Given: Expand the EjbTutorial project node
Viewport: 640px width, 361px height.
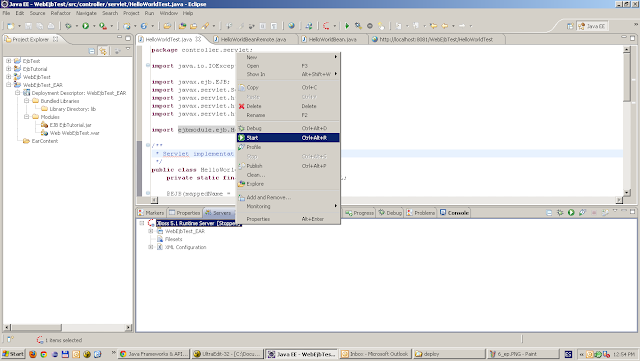Looking at the screenshot, I should tap(9, 69).
